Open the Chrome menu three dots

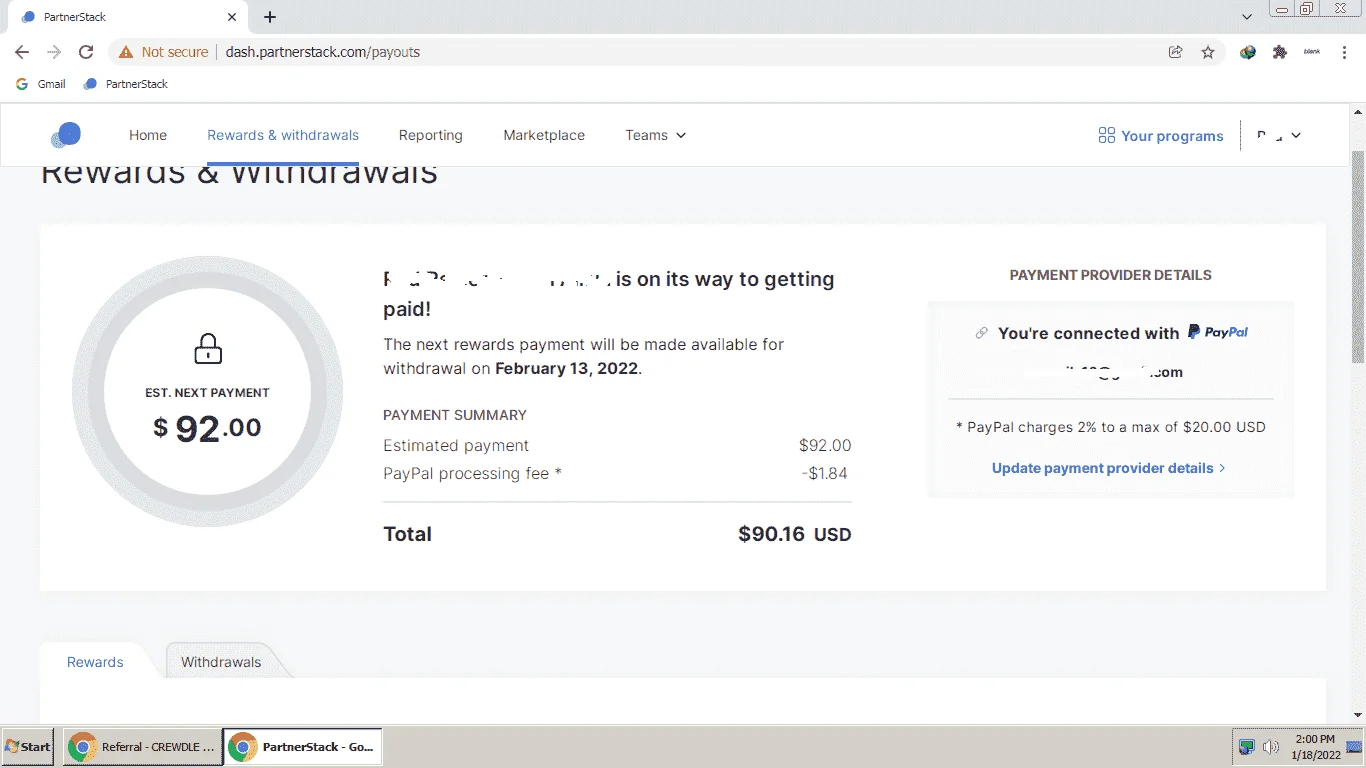[x=1343, y=52]
